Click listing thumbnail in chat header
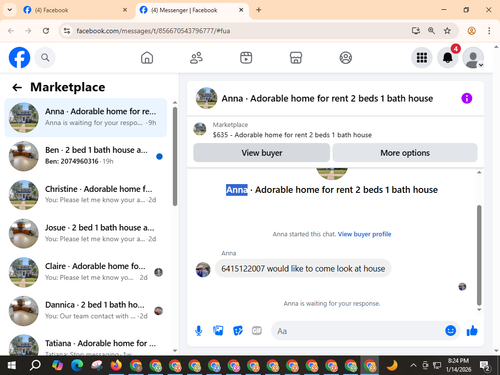 point(206,98)
